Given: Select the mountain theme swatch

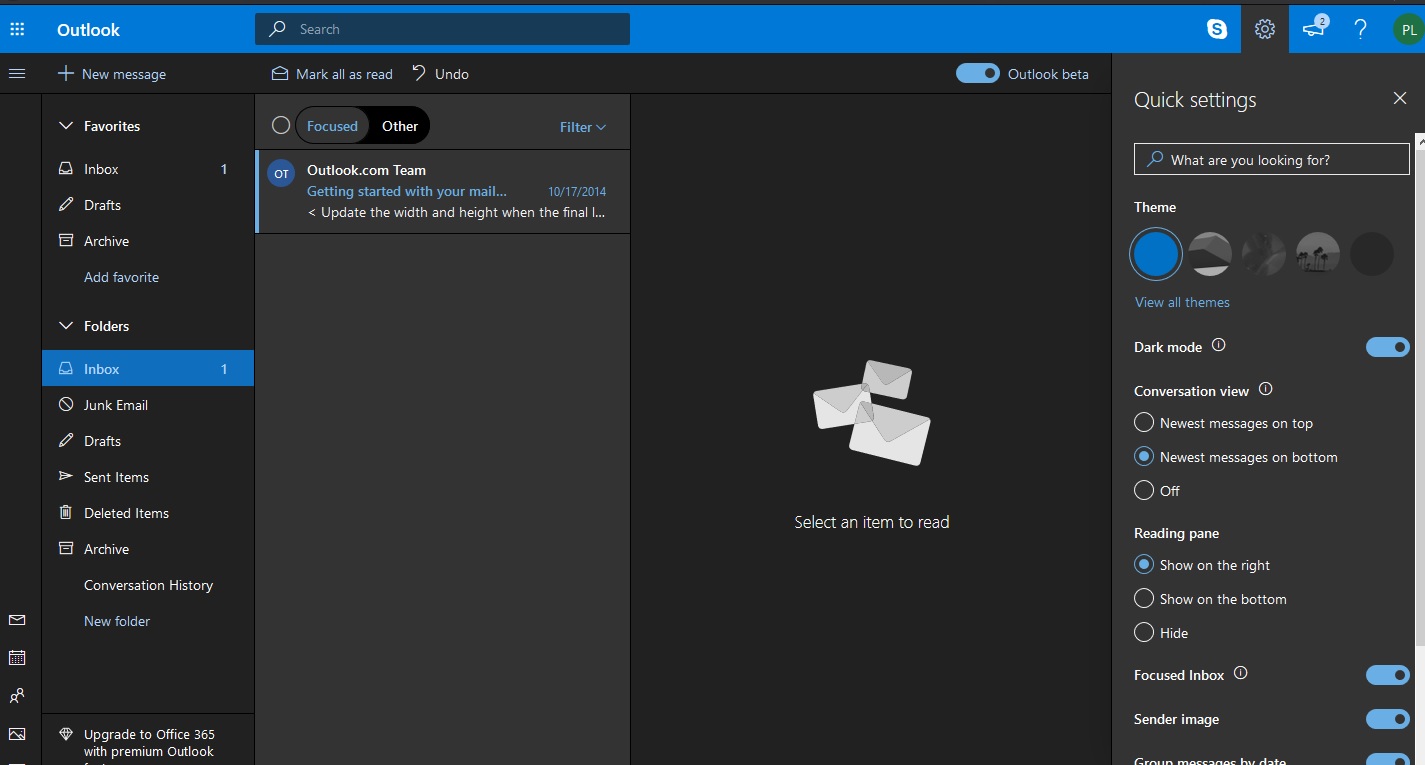Looking at the screenshot, I should pyautogui.click(x=1210, y=254).
